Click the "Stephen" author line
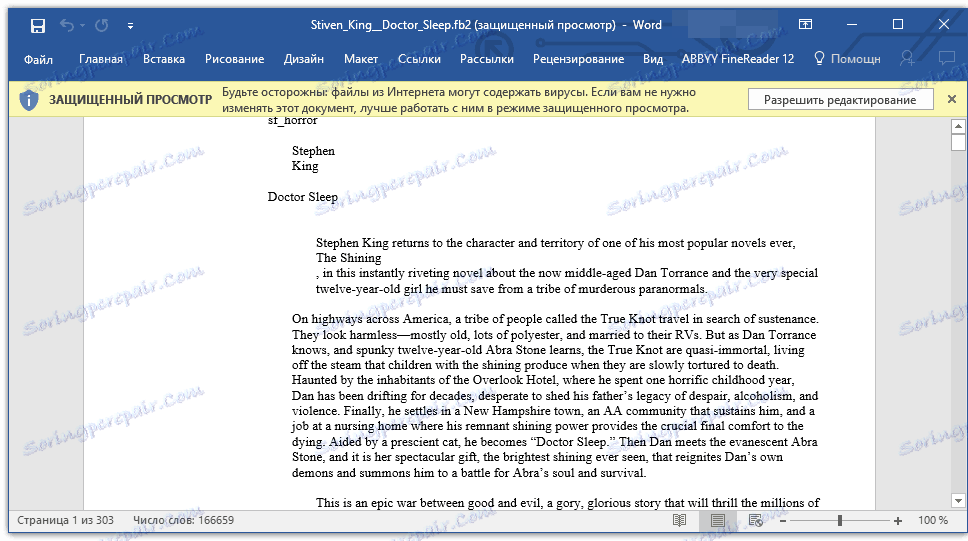Screen dimensions: 968x541 (313, 151)
